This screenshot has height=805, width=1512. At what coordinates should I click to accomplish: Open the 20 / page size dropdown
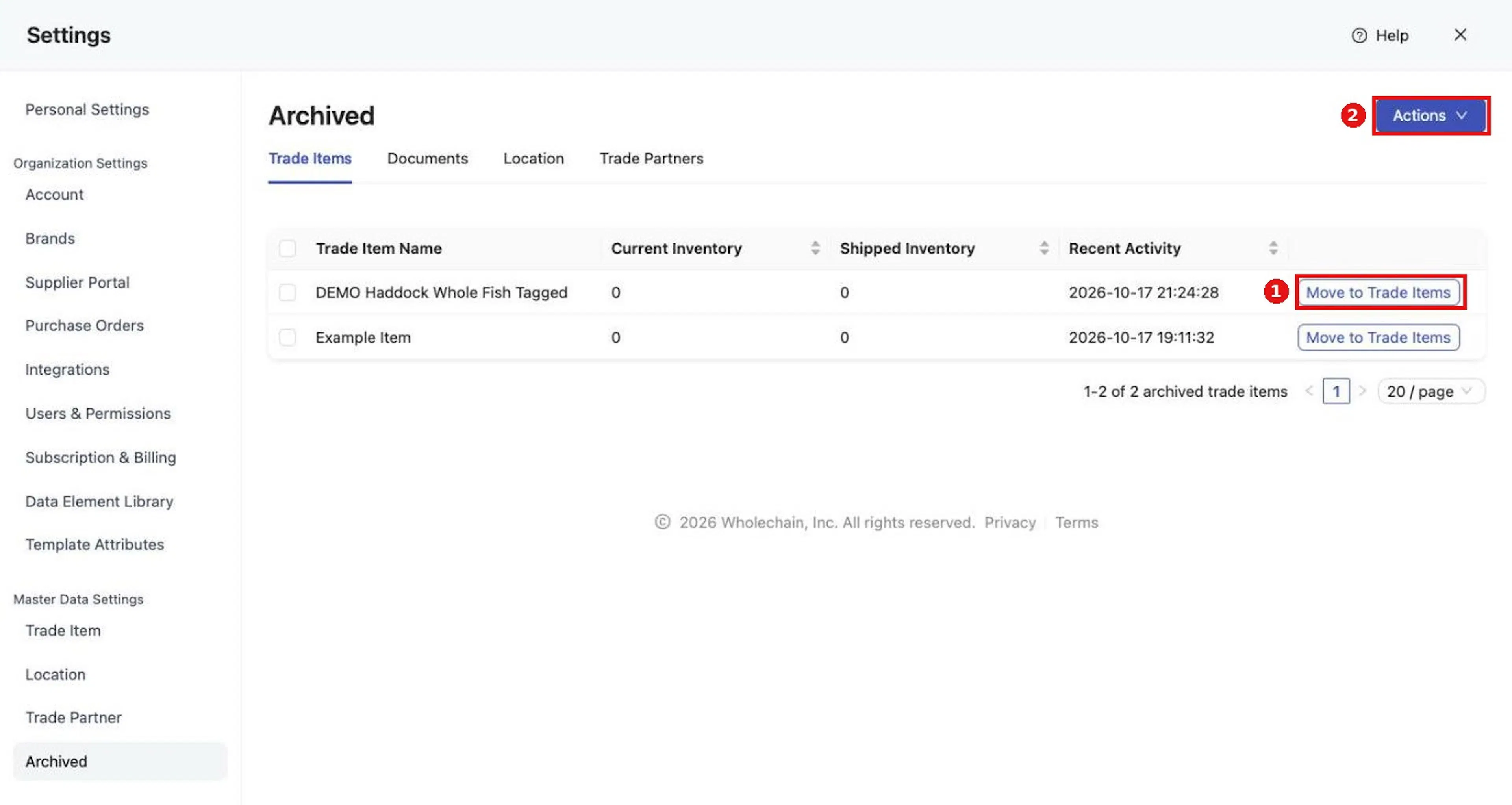(x=1431, y=391)
